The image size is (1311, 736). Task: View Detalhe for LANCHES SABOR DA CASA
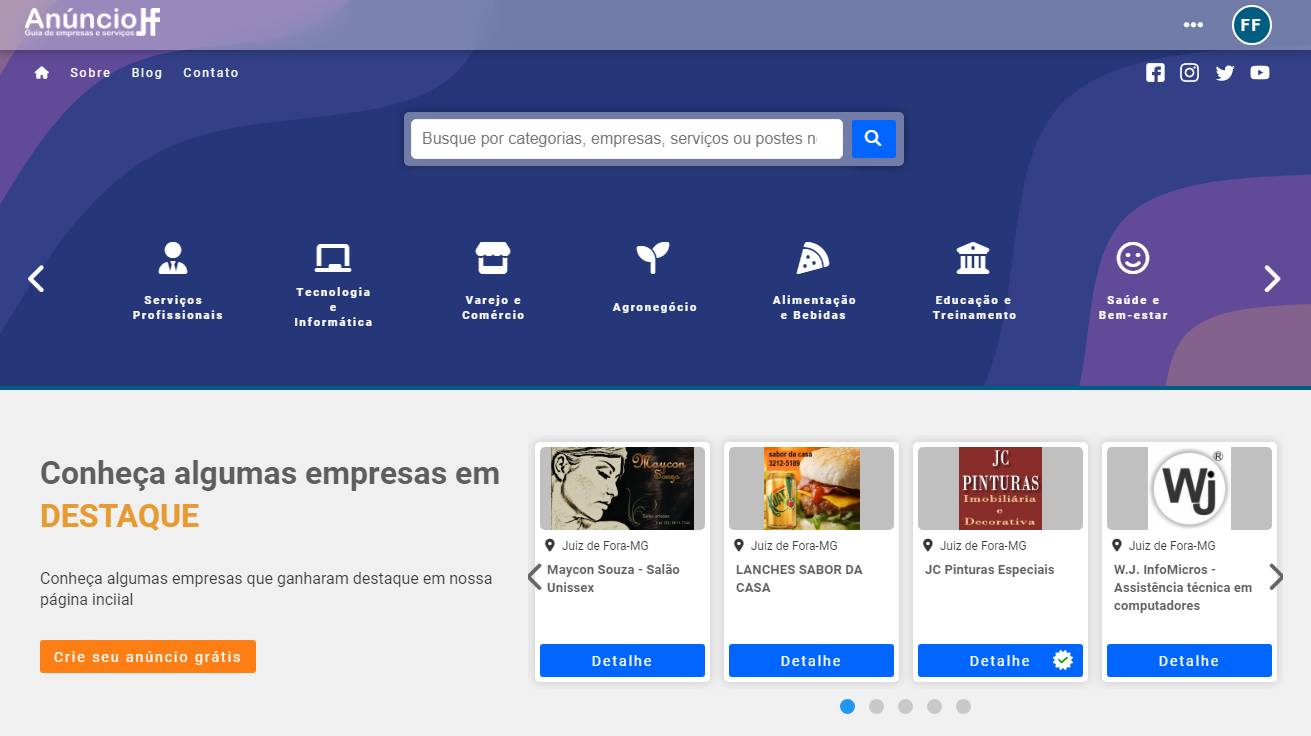tap(811, 661)
